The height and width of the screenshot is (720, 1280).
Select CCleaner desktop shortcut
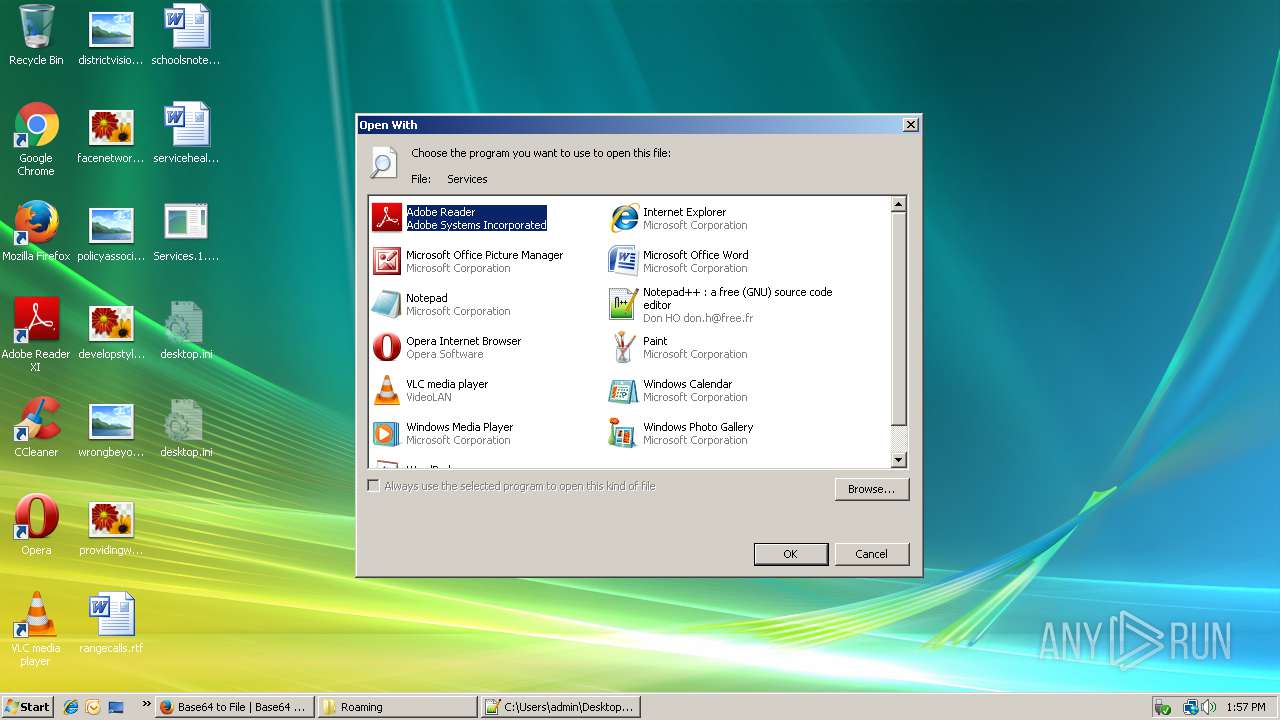point(36,427)
